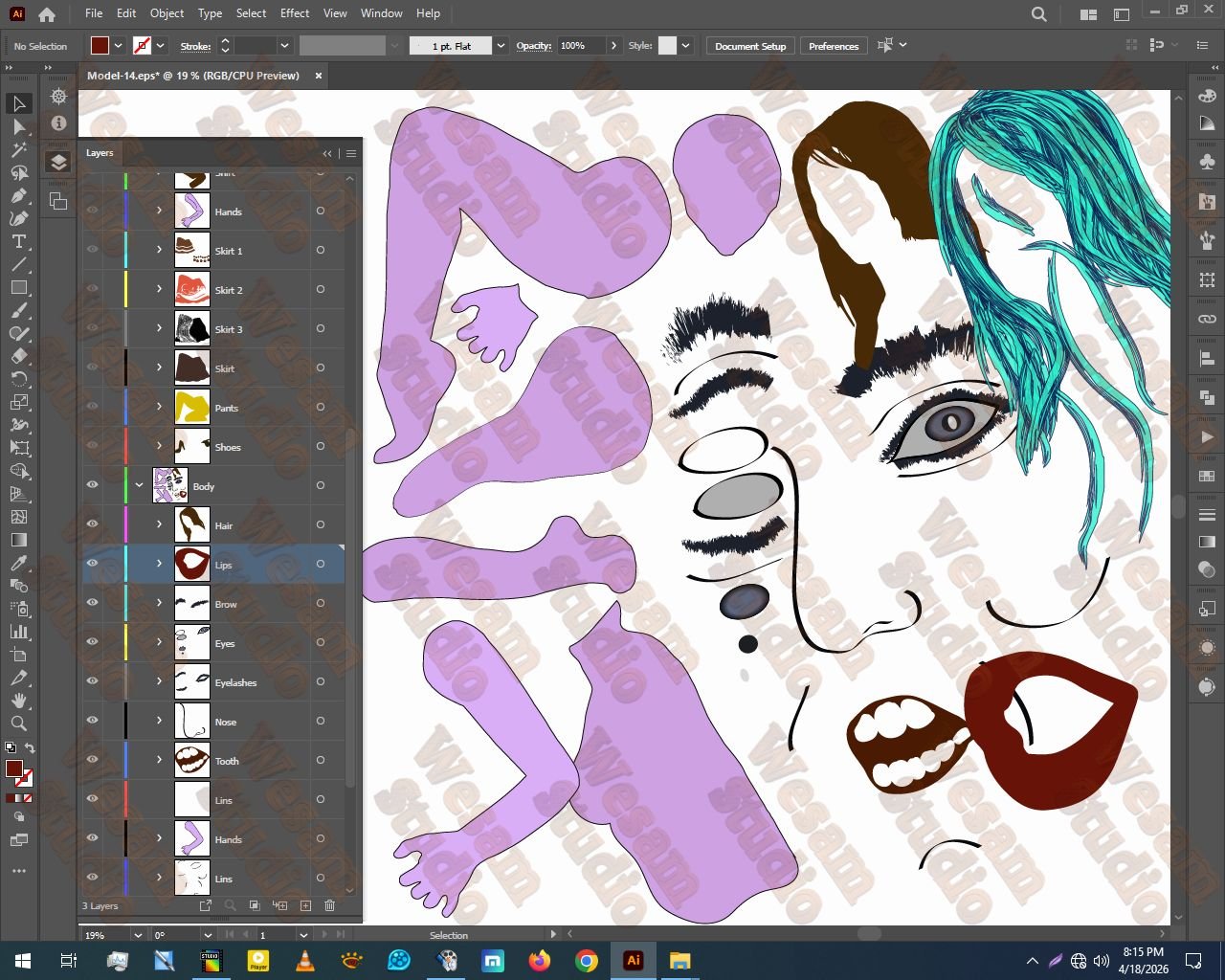Open the Links panel chain icon
Screen dimensions: 1225x980
pyautogui.click(x=1207, y=319)
